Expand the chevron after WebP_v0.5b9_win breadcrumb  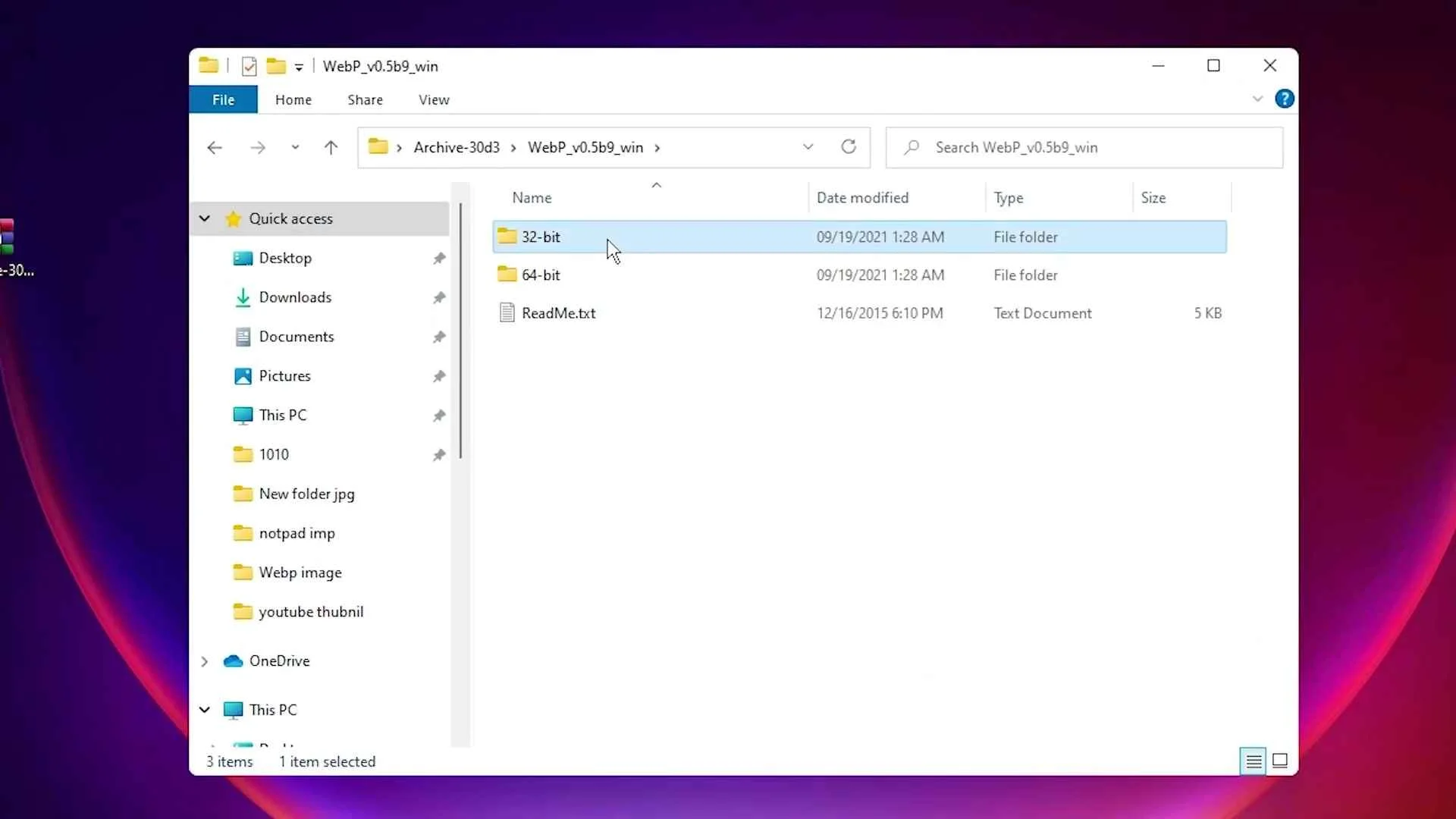tap(657, 148)
